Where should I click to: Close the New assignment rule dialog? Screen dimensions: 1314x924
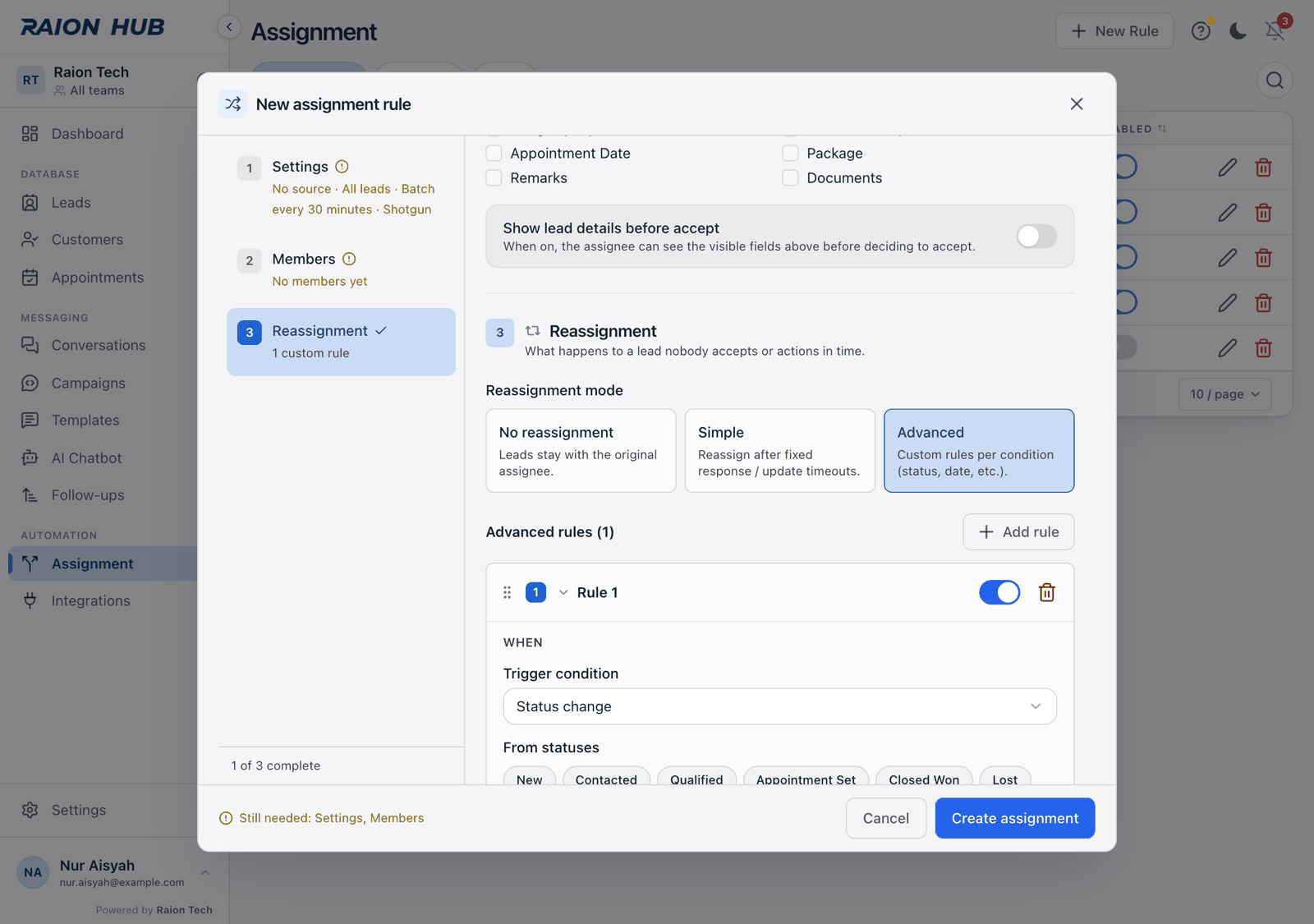tap(1077, 104)
